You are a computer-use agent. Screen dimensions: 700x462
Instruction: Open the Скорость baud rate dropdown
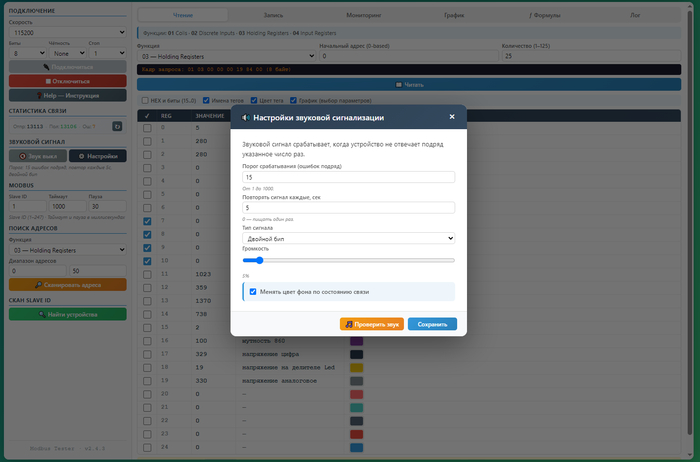tap(67, 32)
